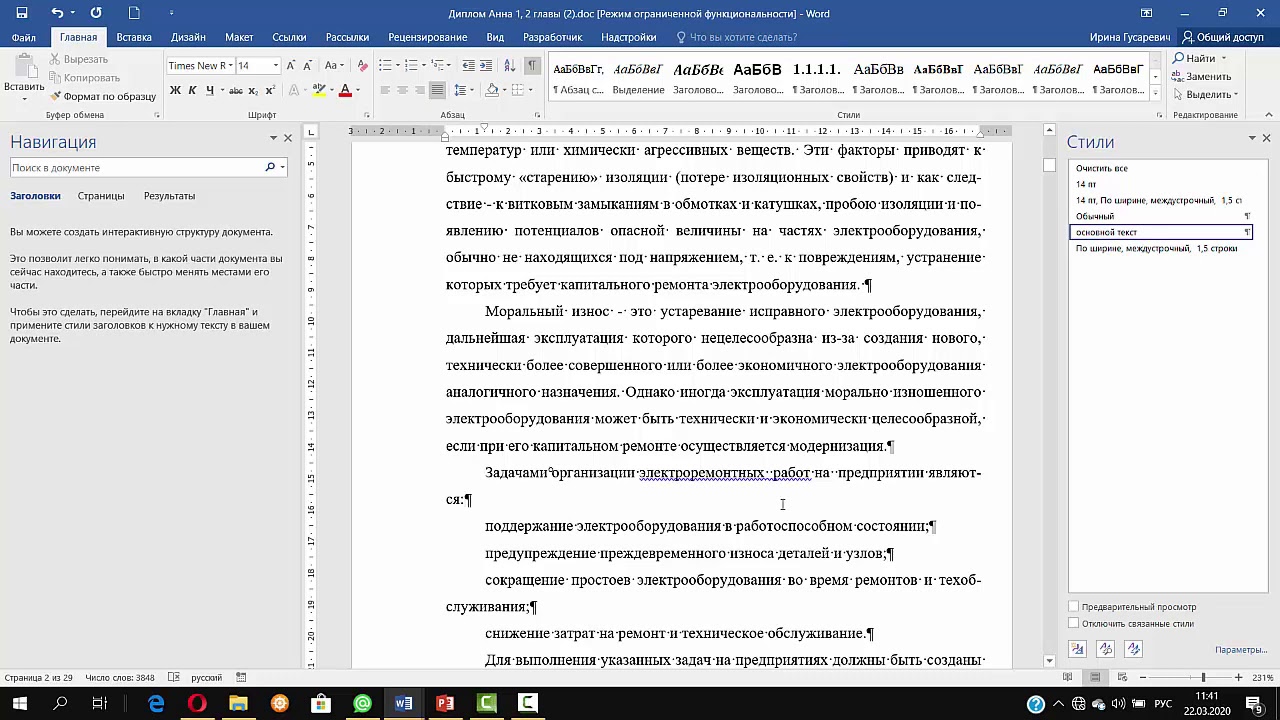
Task: Center align text
Action: pos(402,90)
